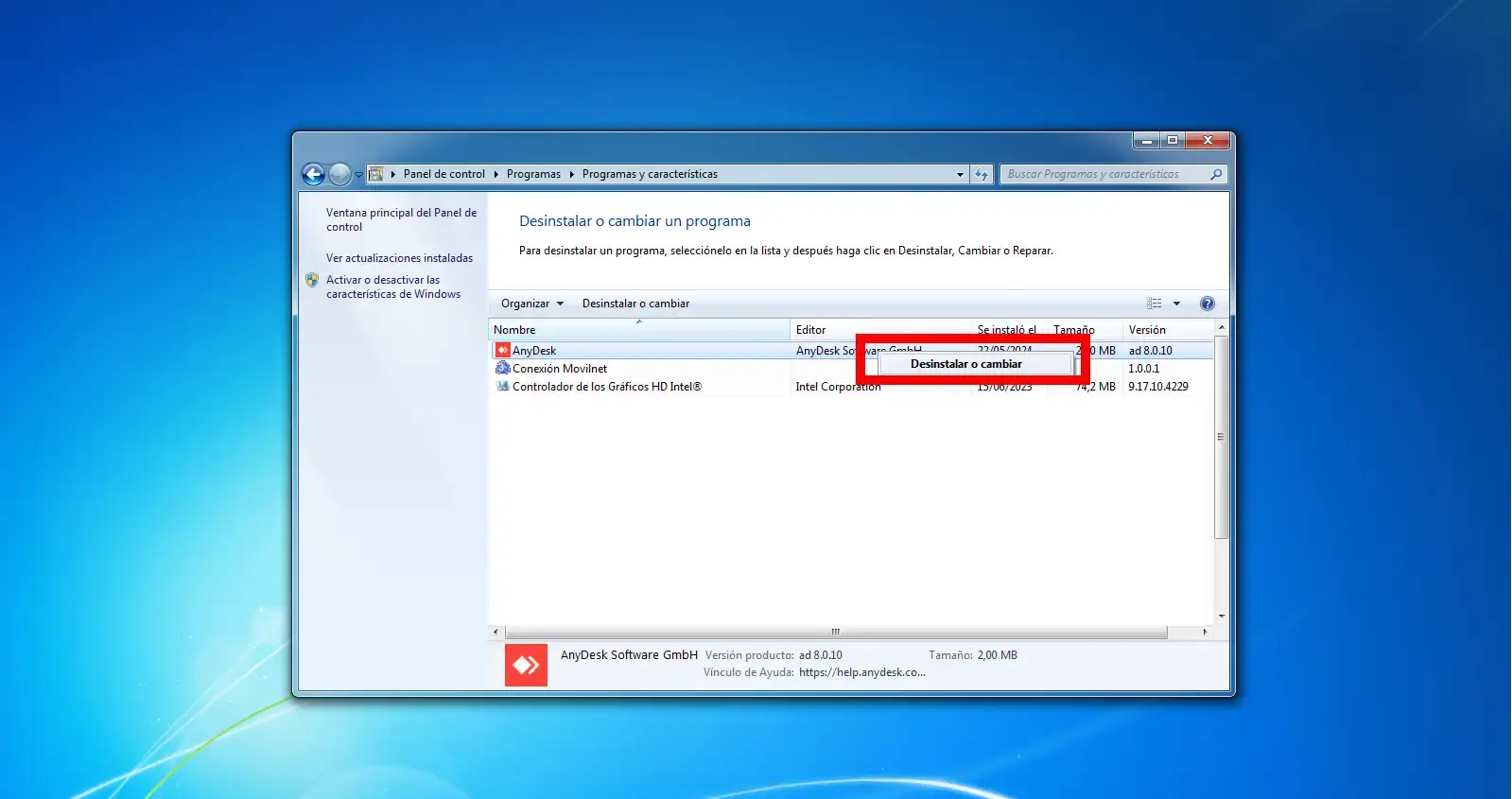
Task: Open the Organizar menu
Action: tap(532, 304)
